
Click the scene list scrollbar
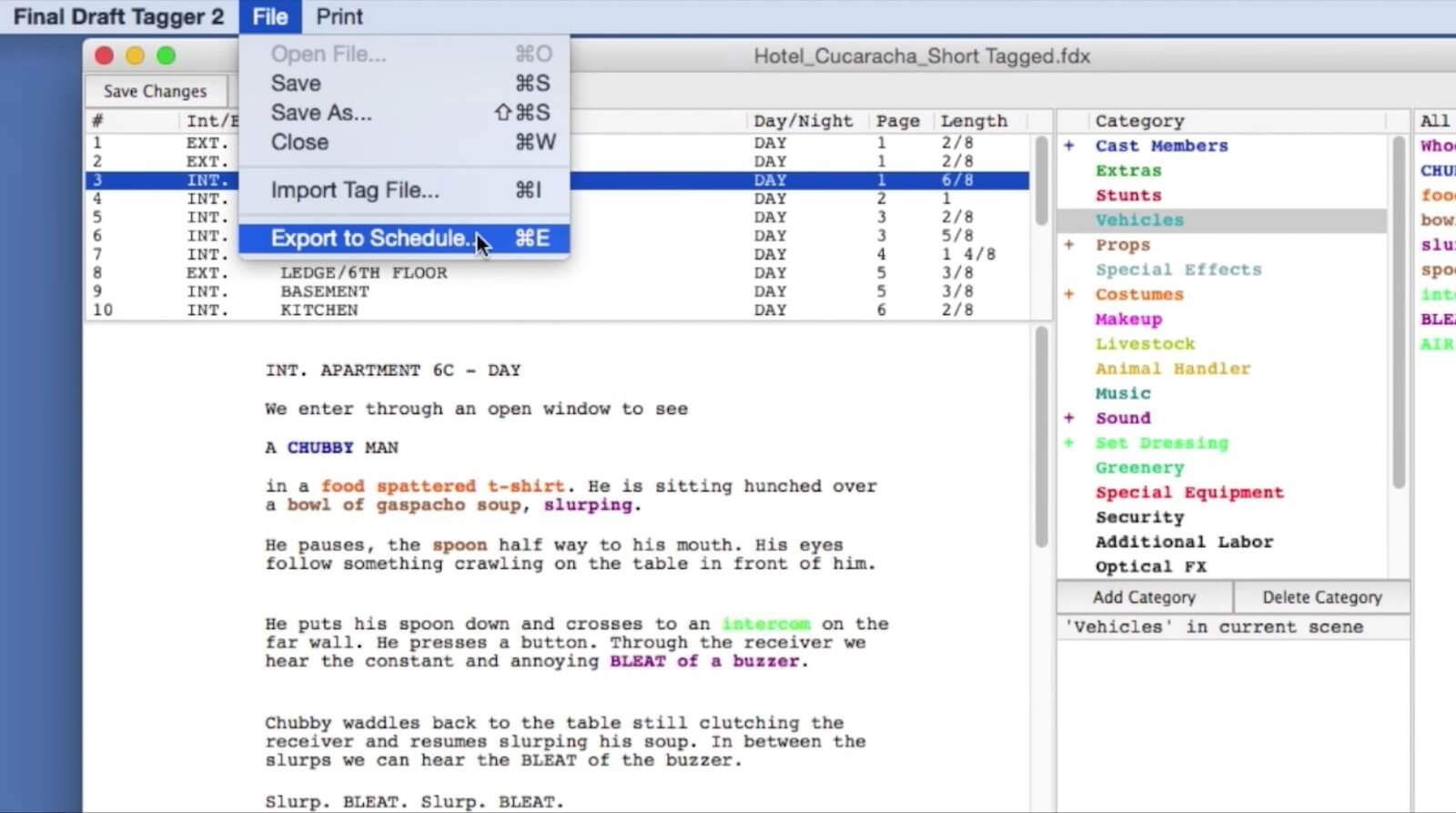tap(1041, 180)
